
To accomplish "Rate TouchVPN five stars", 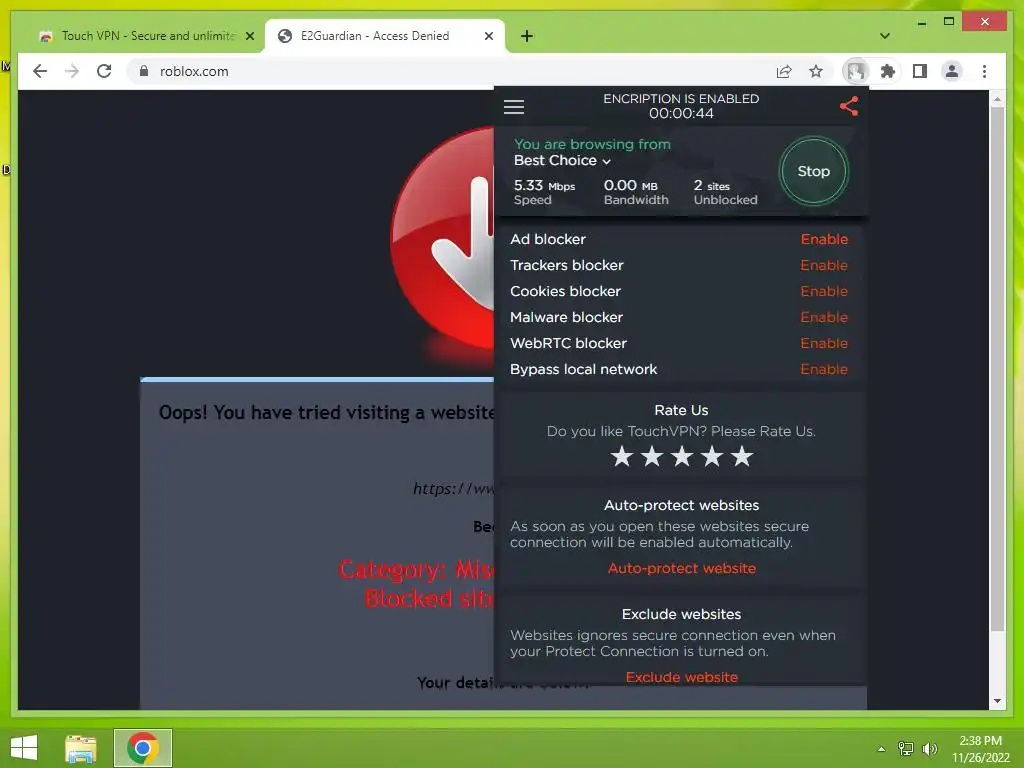I will click(x=742, y=456).
